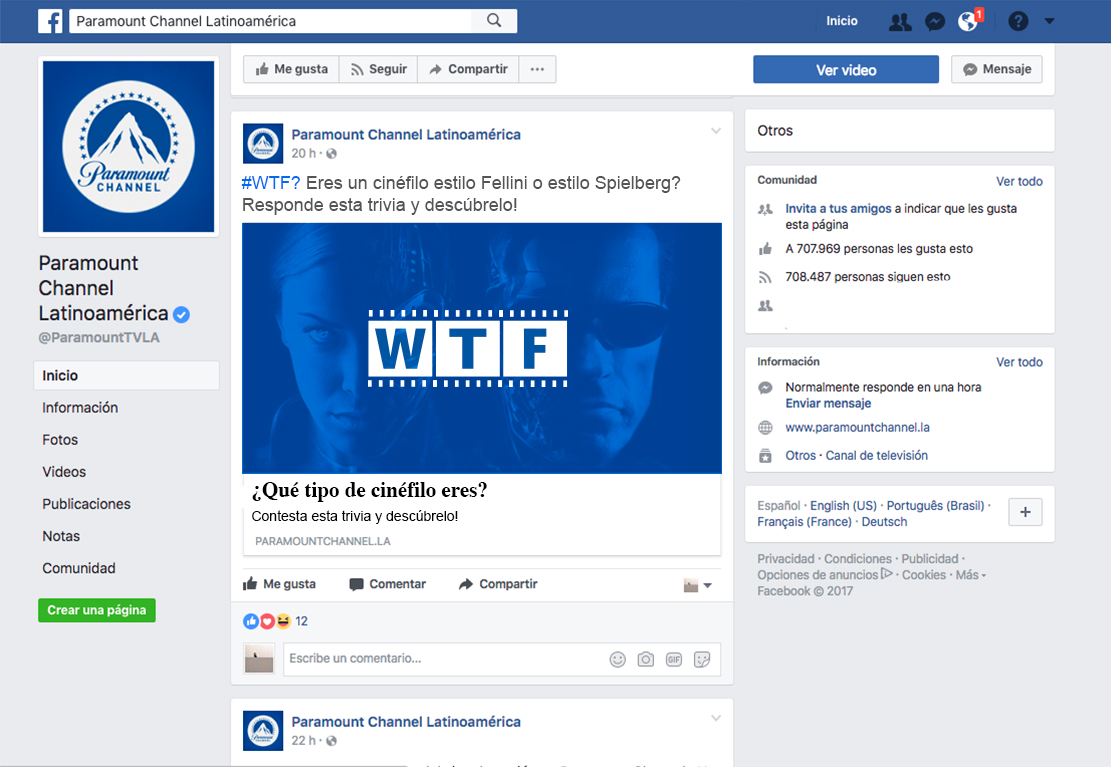Open the help question mark icon
This screenshot has height=767, width=1111.
coord(1018,21)
